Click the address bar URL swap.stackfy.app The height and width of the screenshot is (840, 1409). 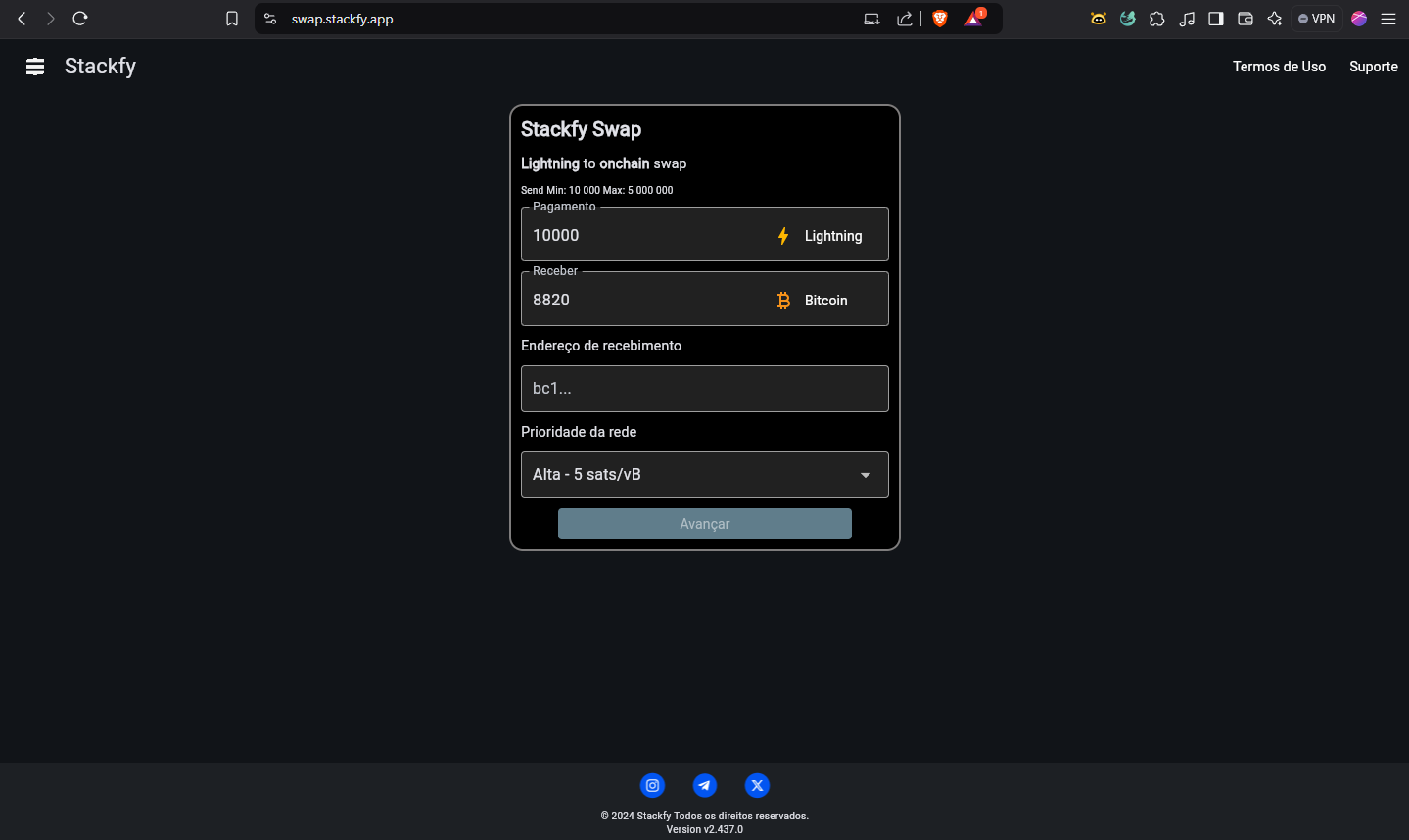click(x=342, y=19)
